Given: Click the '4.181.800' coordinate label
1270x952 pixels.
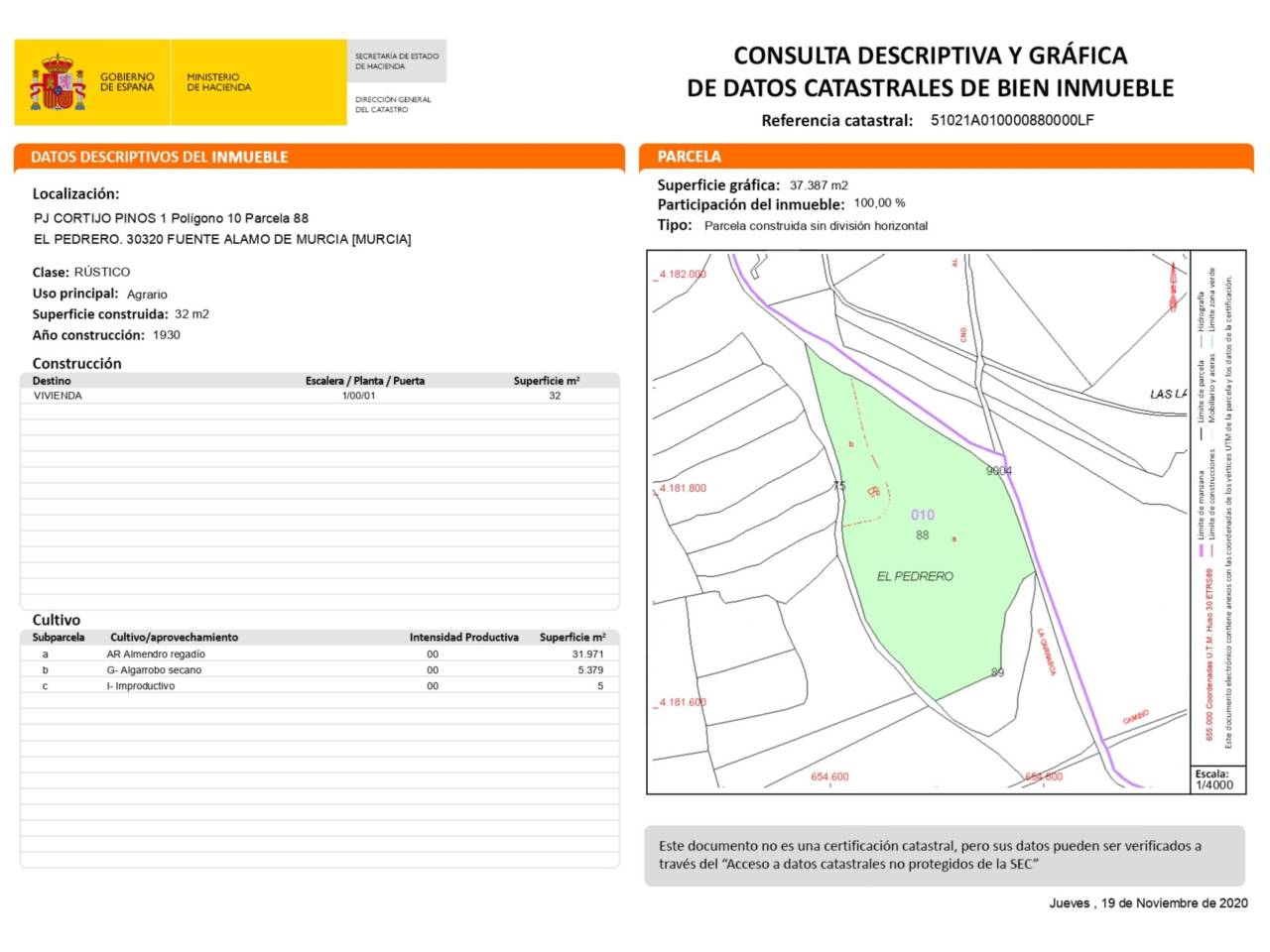Looking at the screenshot, I should tap(683, 488).
